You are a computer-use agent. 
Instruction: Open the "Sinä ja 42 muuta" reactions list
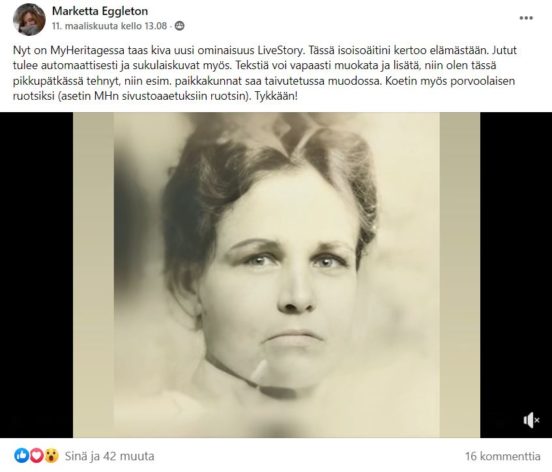pos(109,456)
